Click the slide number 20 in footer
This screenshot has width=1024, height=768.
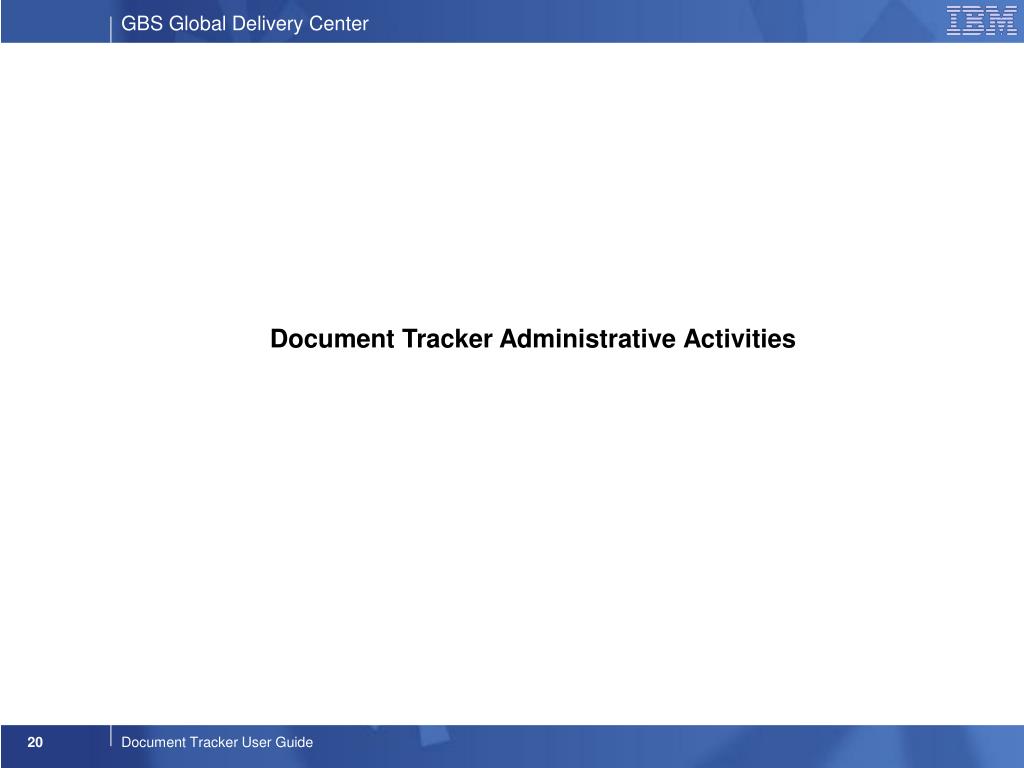tap(35, 742)
